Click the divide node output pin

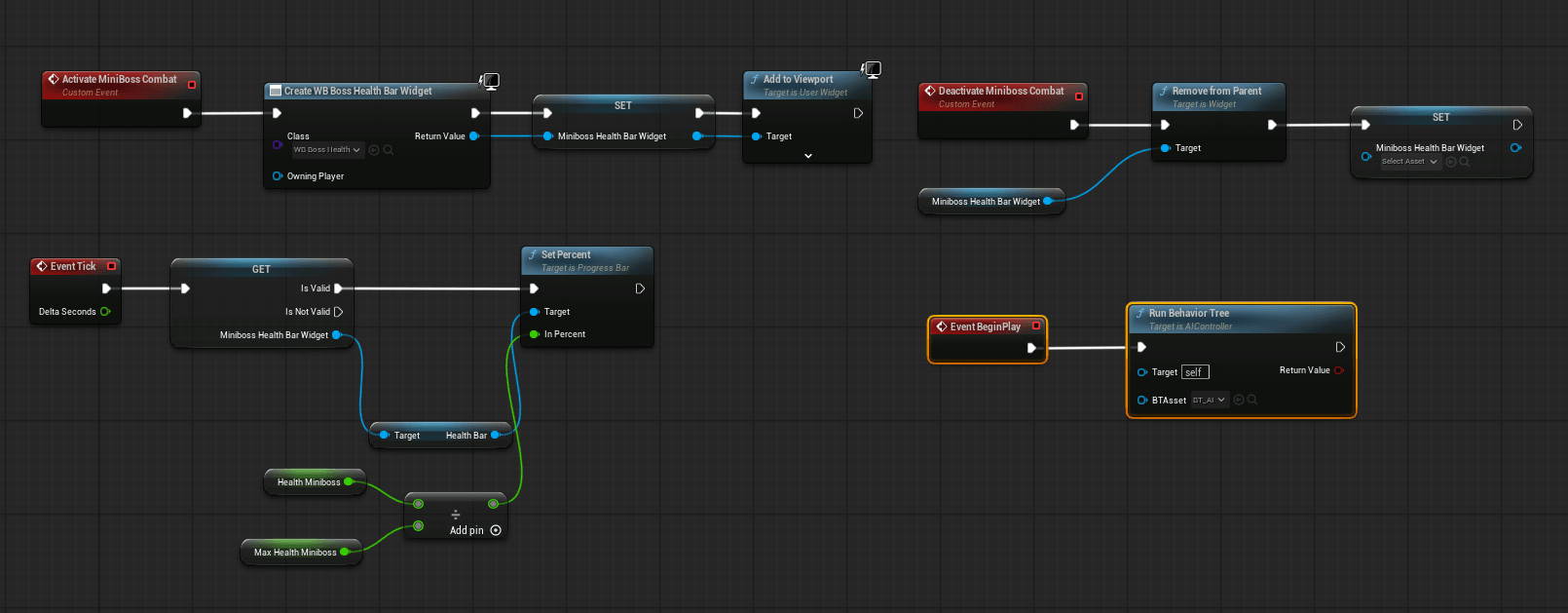point(494,504)
